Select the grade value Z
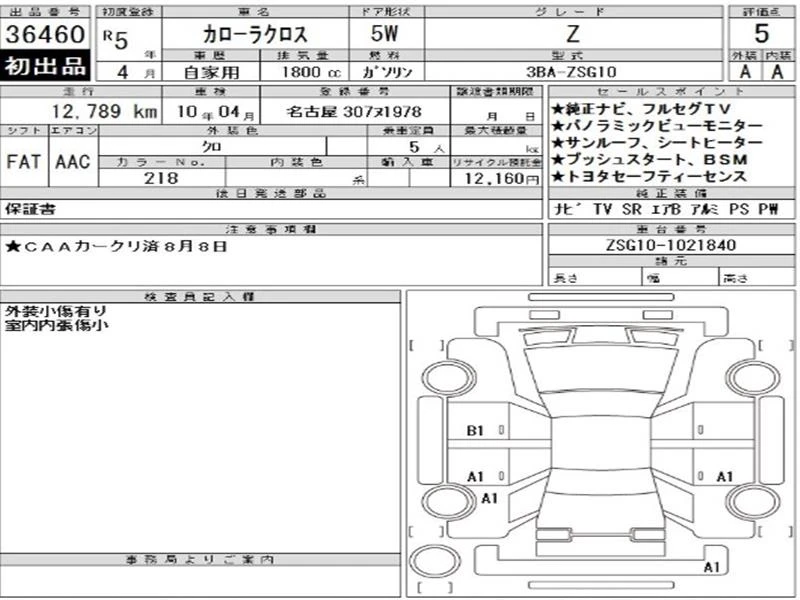The height and width of the screenshot is (600, 800). [x=573, y=34]
